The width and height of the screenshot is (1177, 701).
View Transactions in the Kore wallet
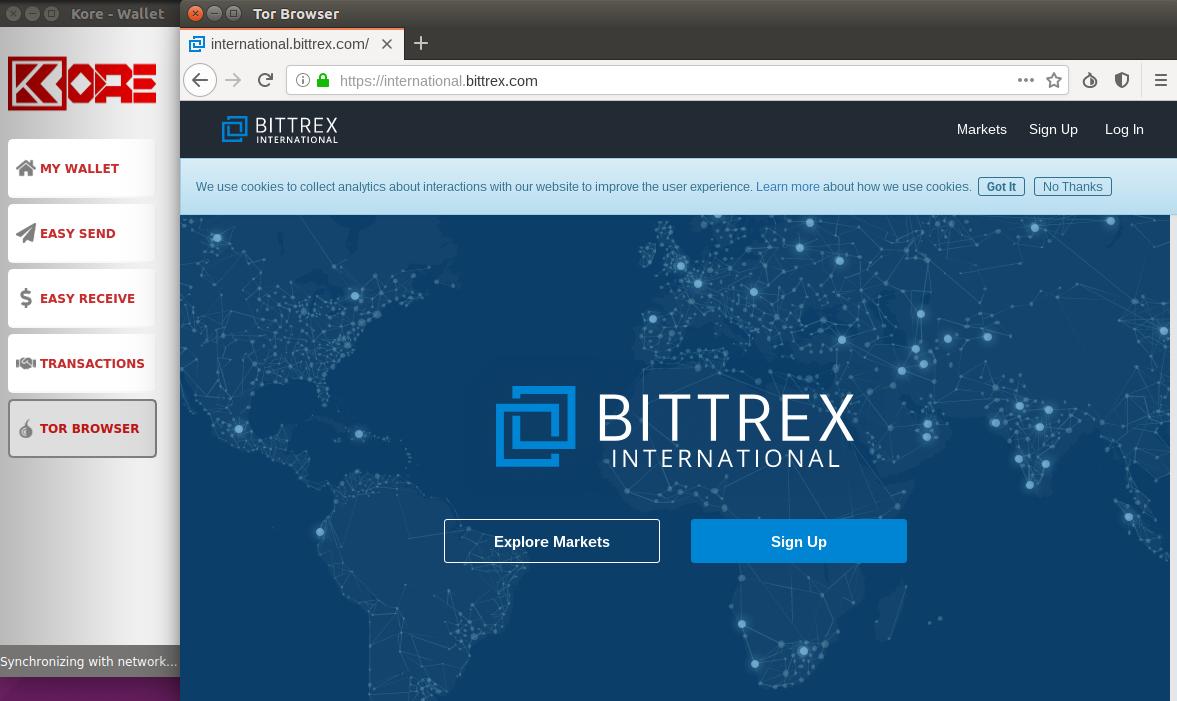click(92, 363)
